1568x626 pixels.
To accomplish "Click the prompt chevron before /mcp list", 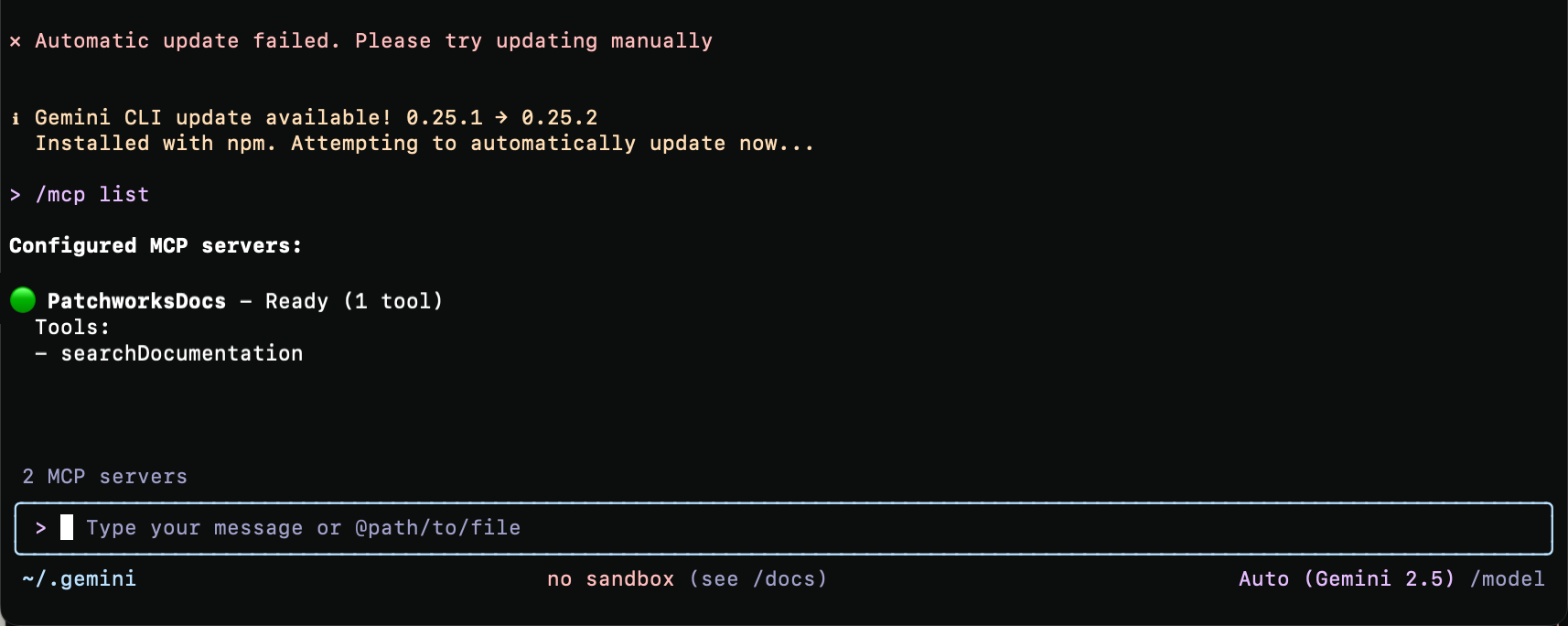I will (x=16, y=195).
